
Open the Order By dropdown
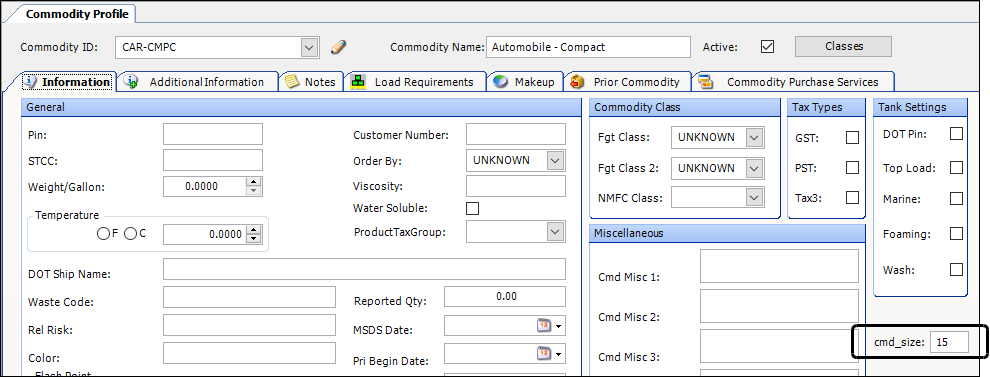tap(554, 160)
